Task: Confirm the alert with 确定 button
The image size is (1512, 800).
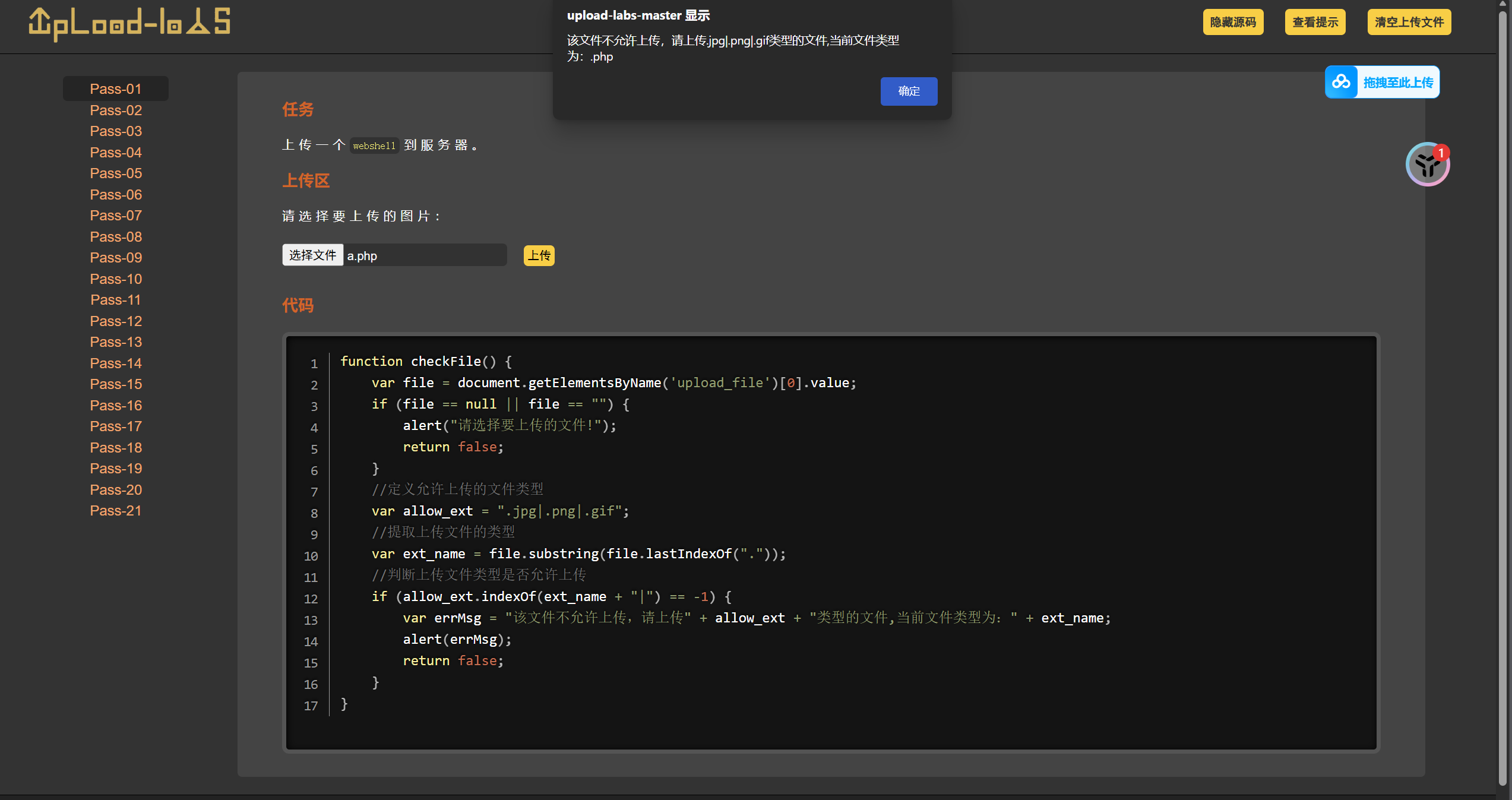Action: point(908,91)
